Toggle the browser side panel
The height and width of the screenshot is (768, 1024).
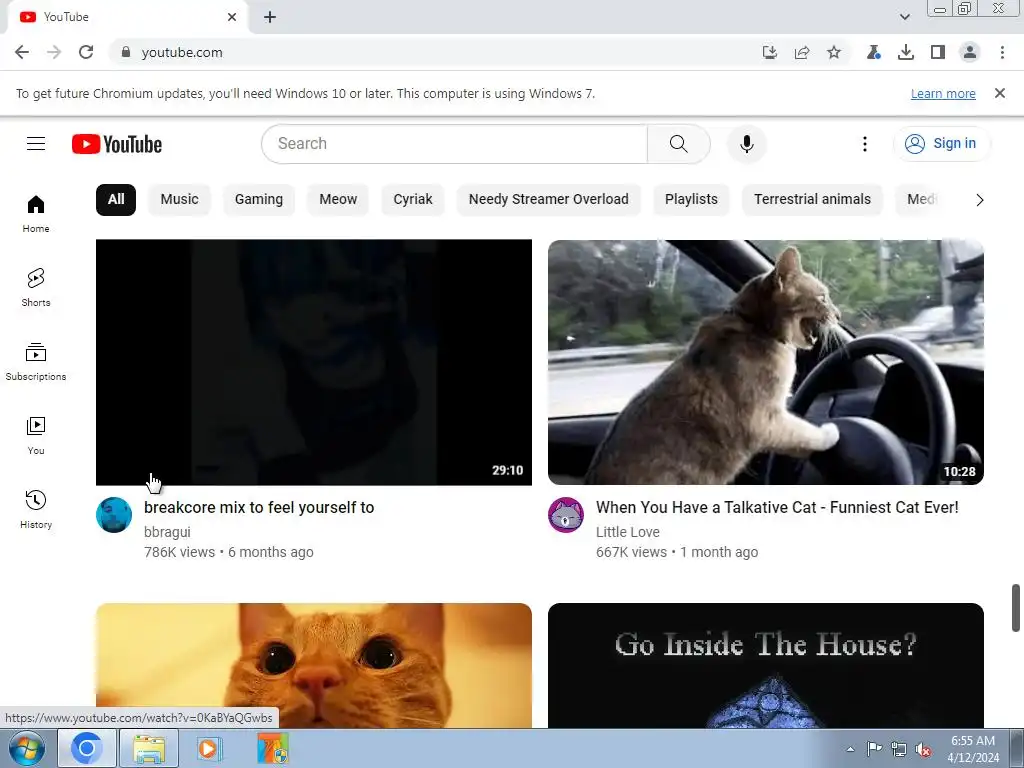tap(938, 52)
